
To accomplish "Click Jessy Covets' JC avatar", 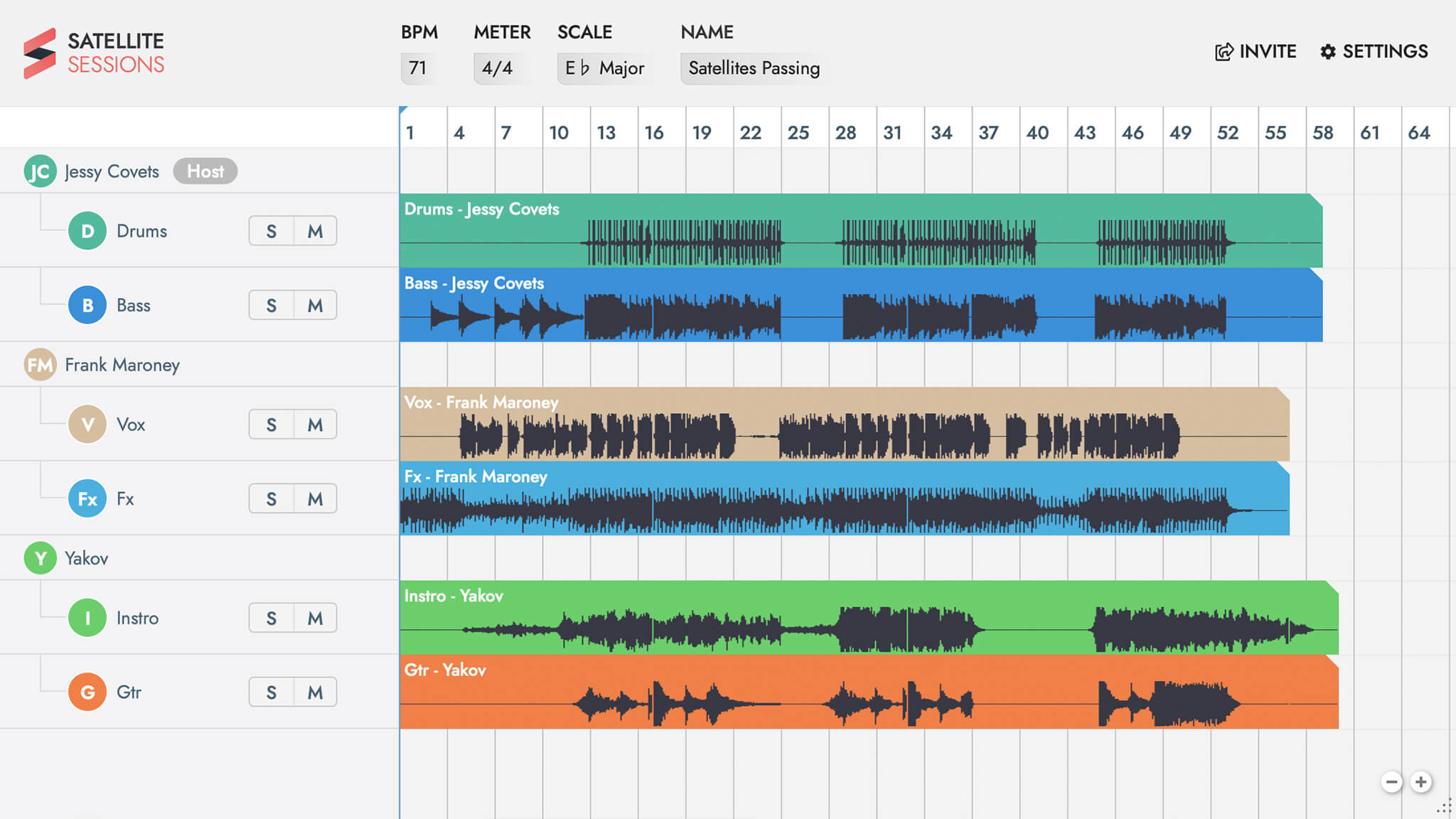I will [x=40, y=171].
